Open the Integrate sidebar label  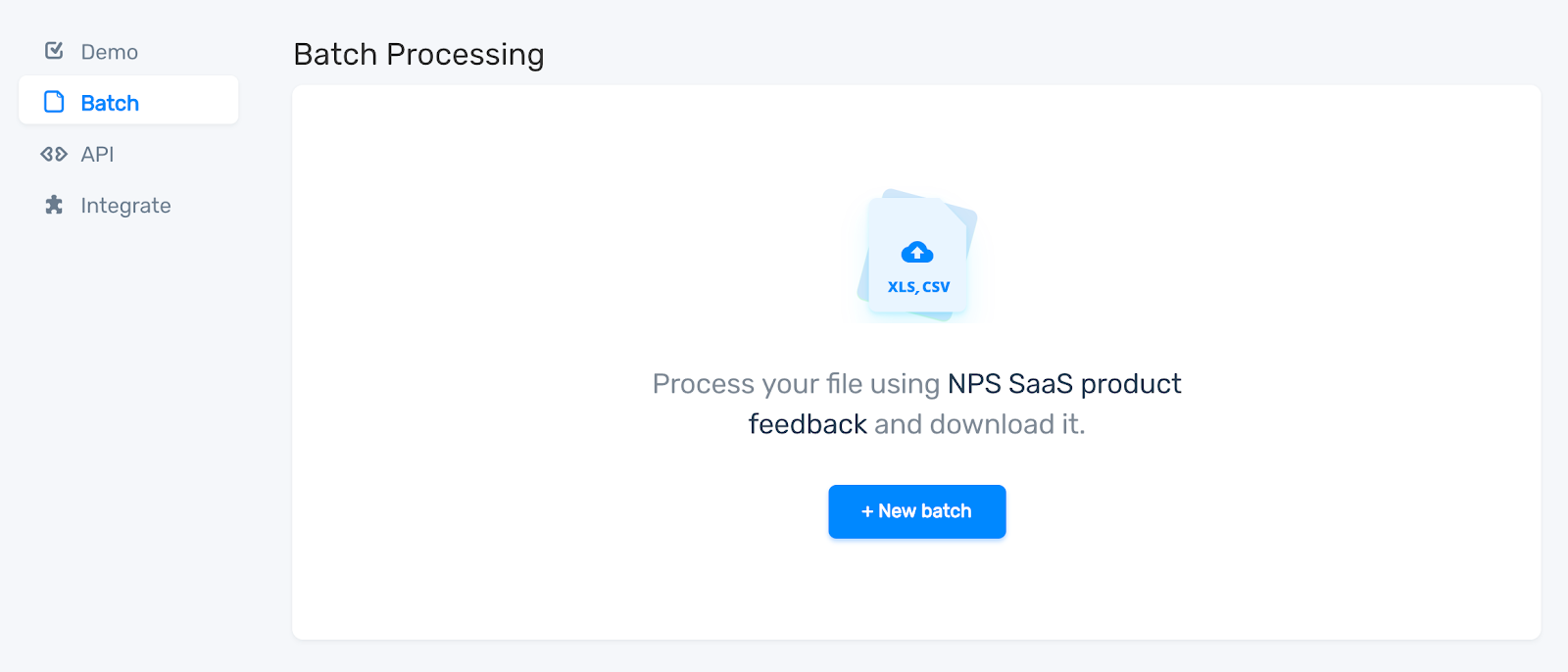[x=125, y=206]
